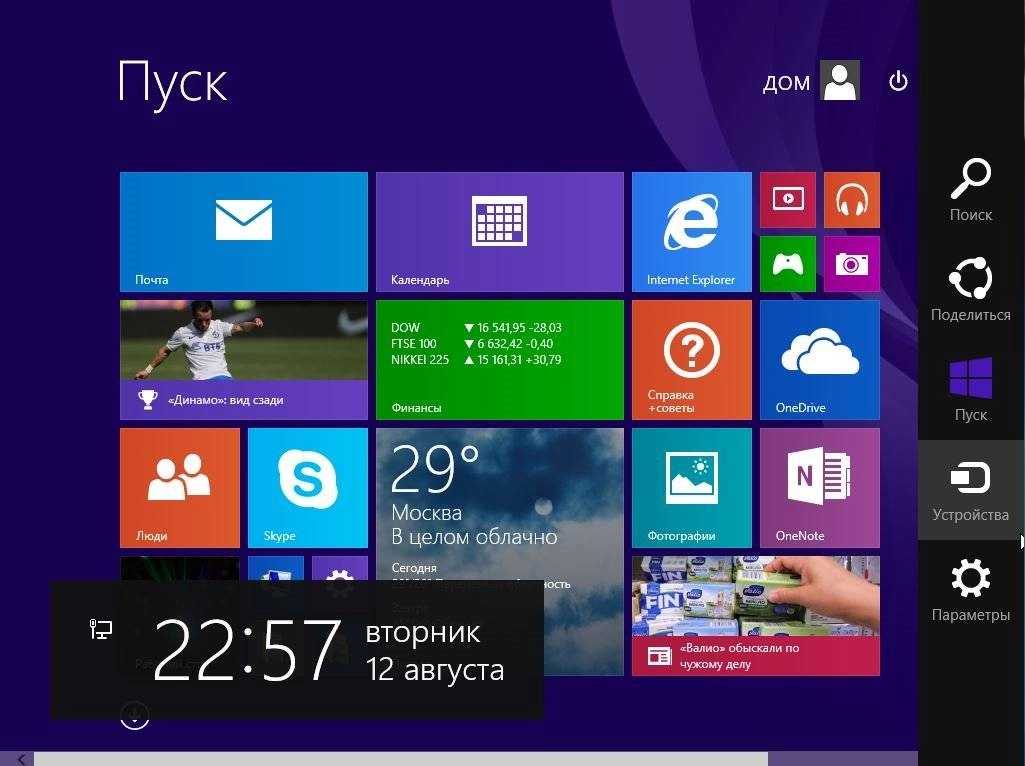Open the Почта mail tile
This screenshot has width=1025, height=766.
click(244, 231)
